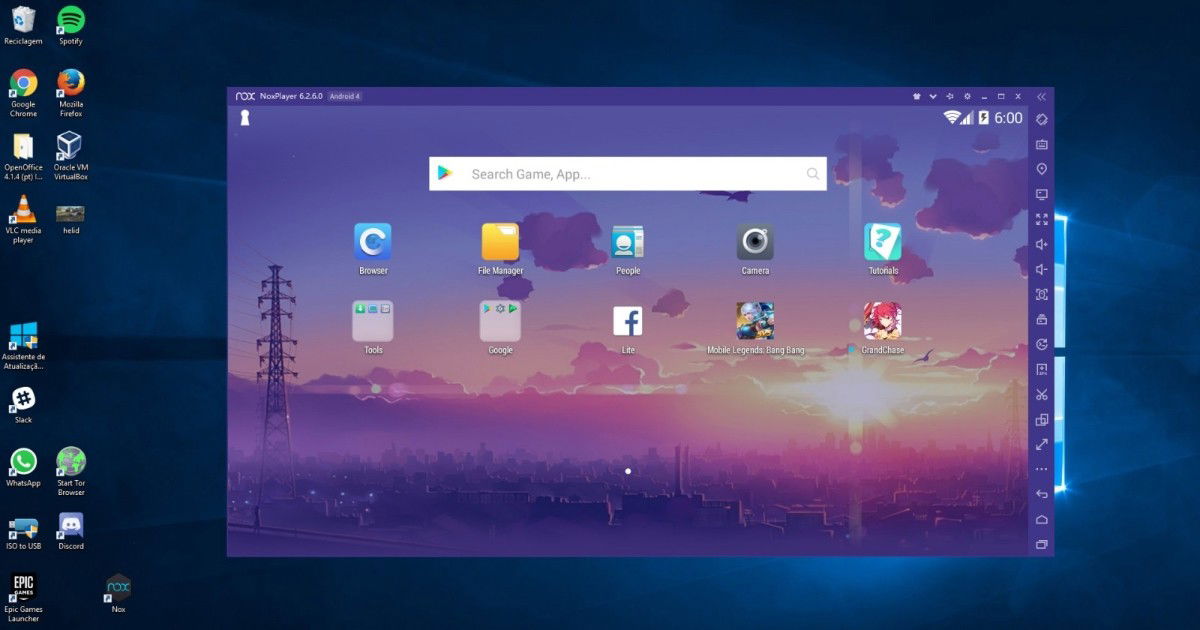Viewport: 1200px width, 630px height.
Task: Expand the title bar dropdown arrow
Action: 933,96
